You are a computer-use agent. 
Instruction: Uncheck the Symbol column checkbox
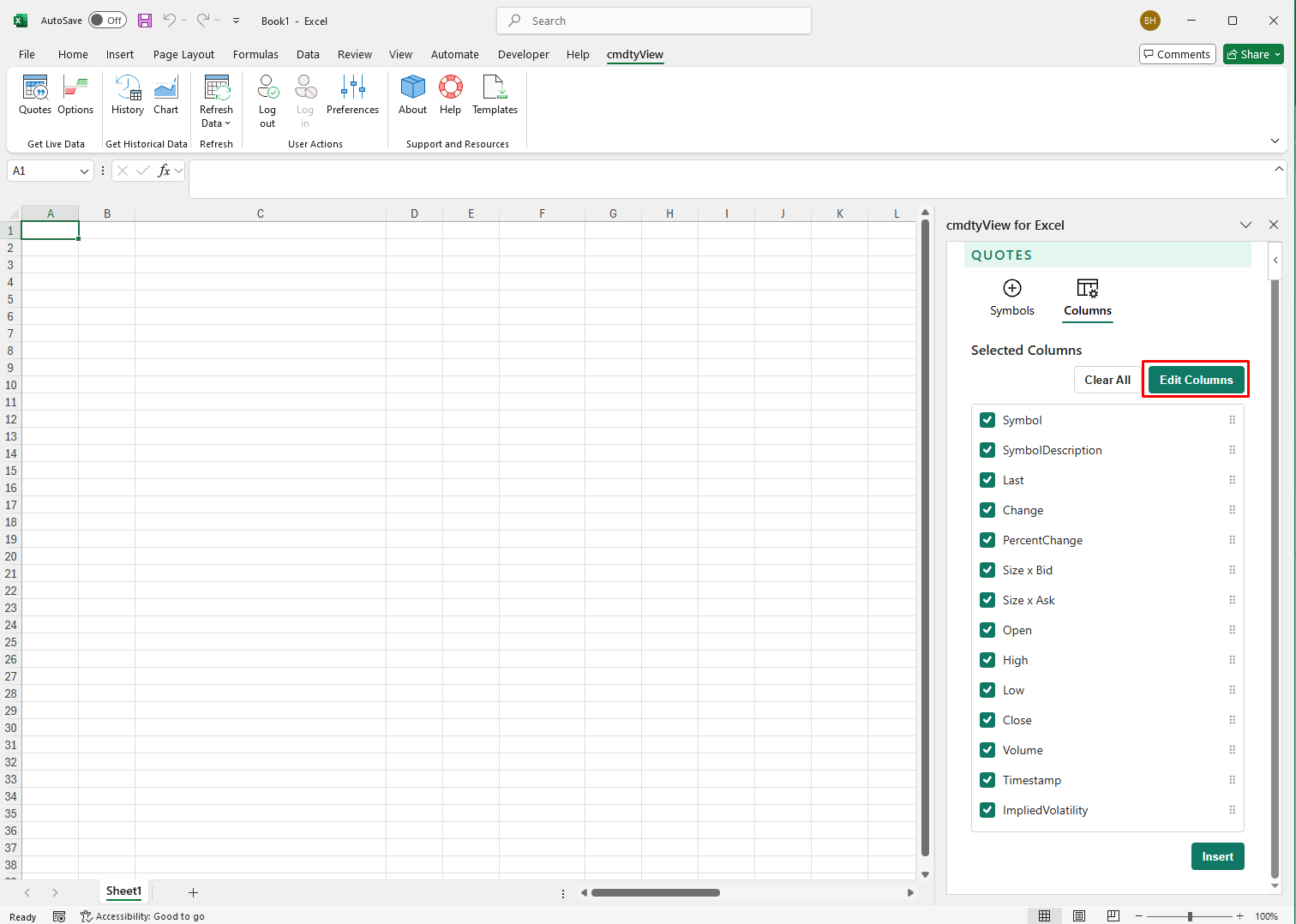click(987, 420)
